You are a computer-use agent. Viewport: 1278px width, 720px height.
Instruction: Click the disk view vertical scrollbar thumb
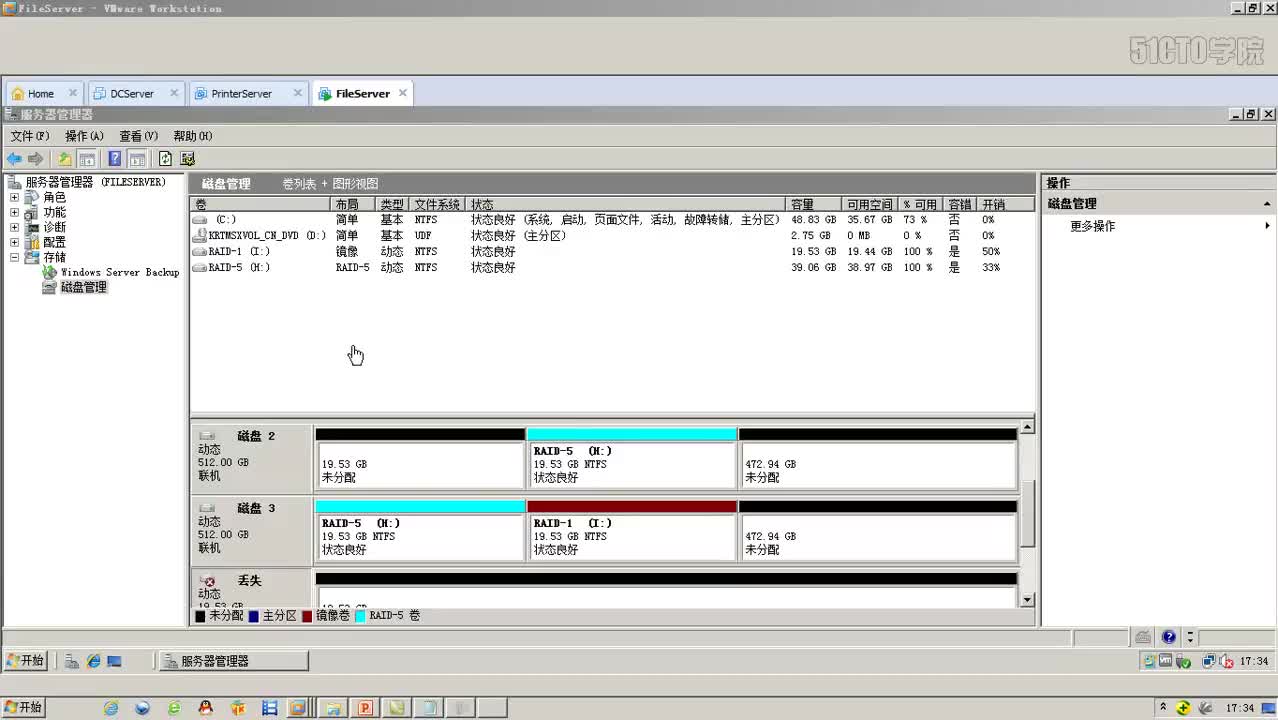[1027, 513]
